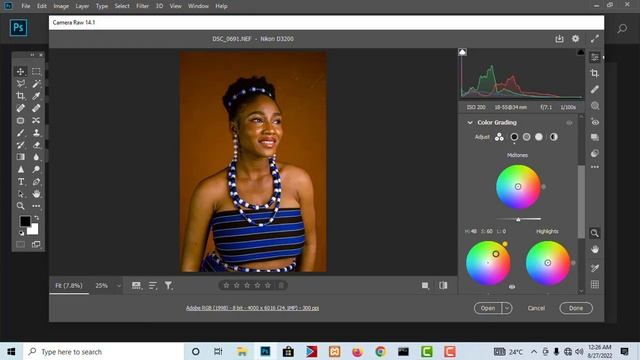Click the Cancel button
Screen dimensions: 640x360
(536, 308)
